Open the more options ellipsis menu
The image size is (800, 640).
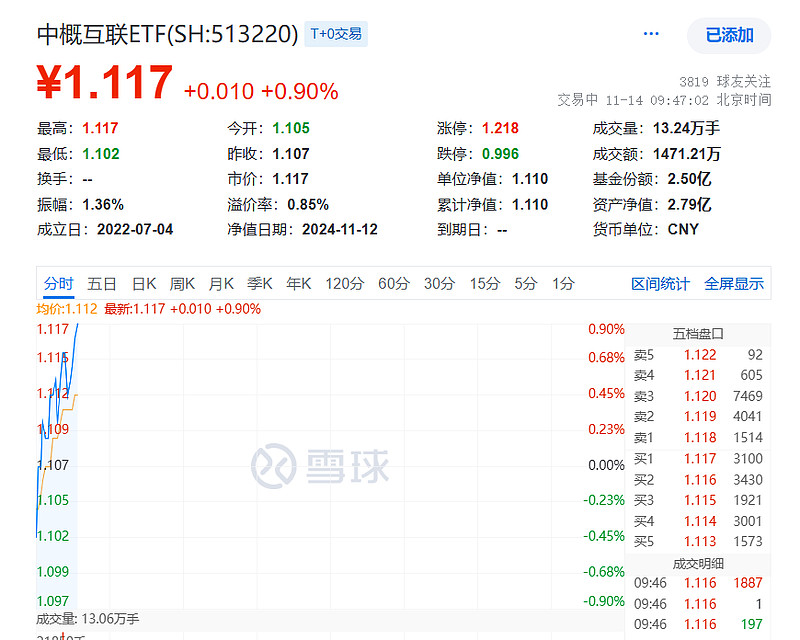651,33
